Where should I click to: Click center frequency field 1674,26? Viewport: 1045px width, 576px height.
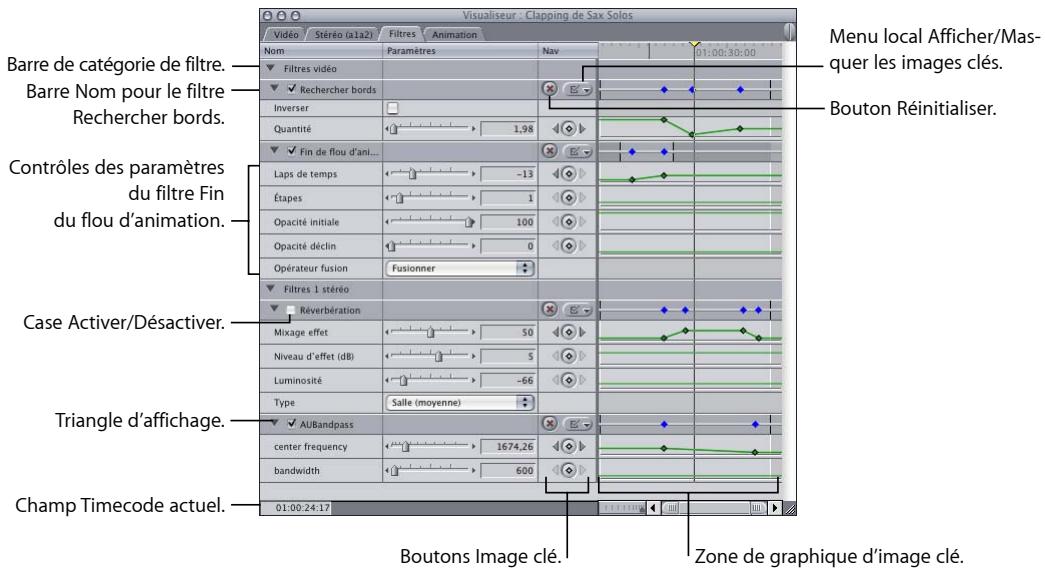(508, 447)
